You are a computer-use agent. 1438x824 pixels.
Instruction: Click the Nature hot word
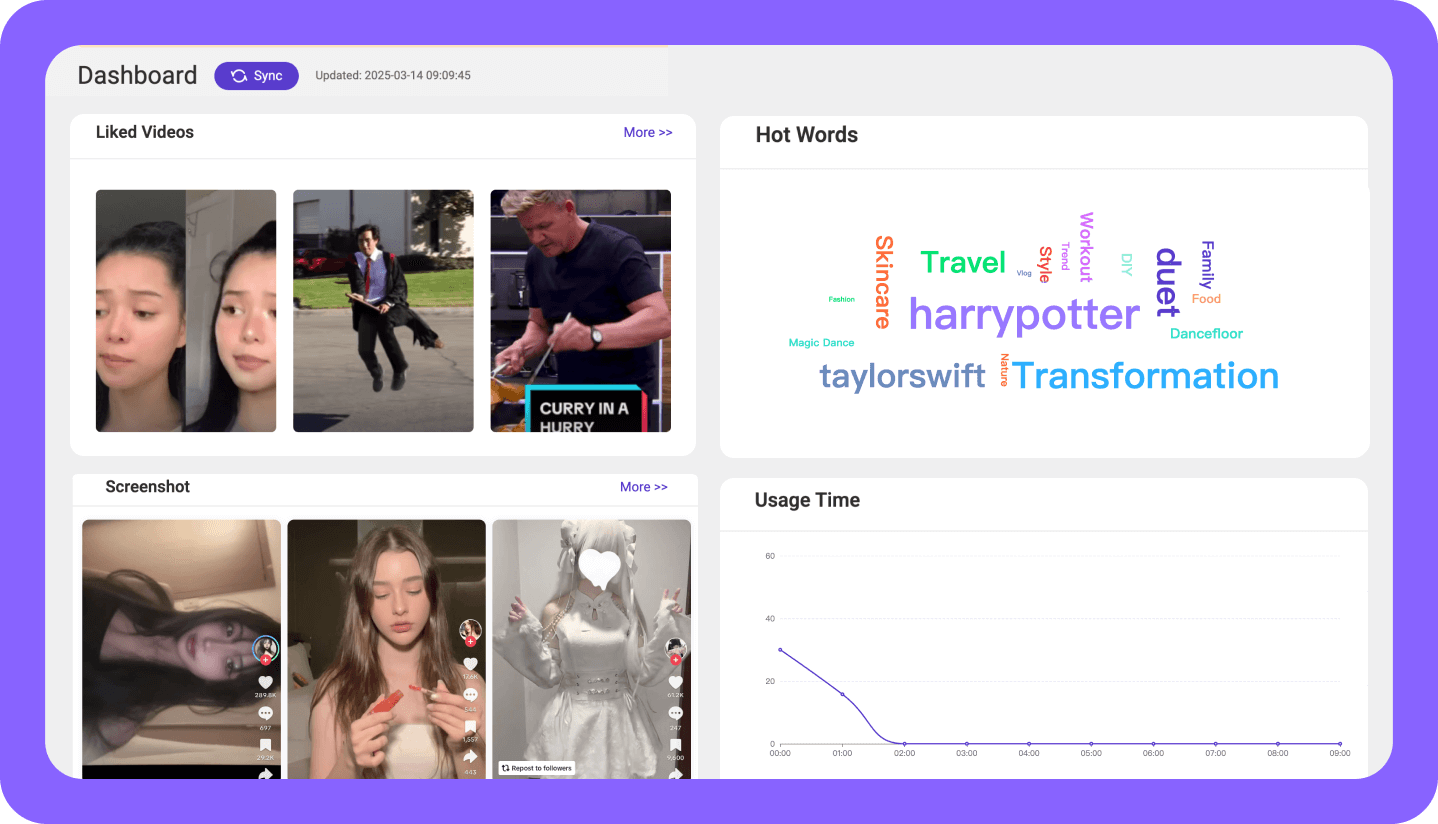tap(1004, 370)
